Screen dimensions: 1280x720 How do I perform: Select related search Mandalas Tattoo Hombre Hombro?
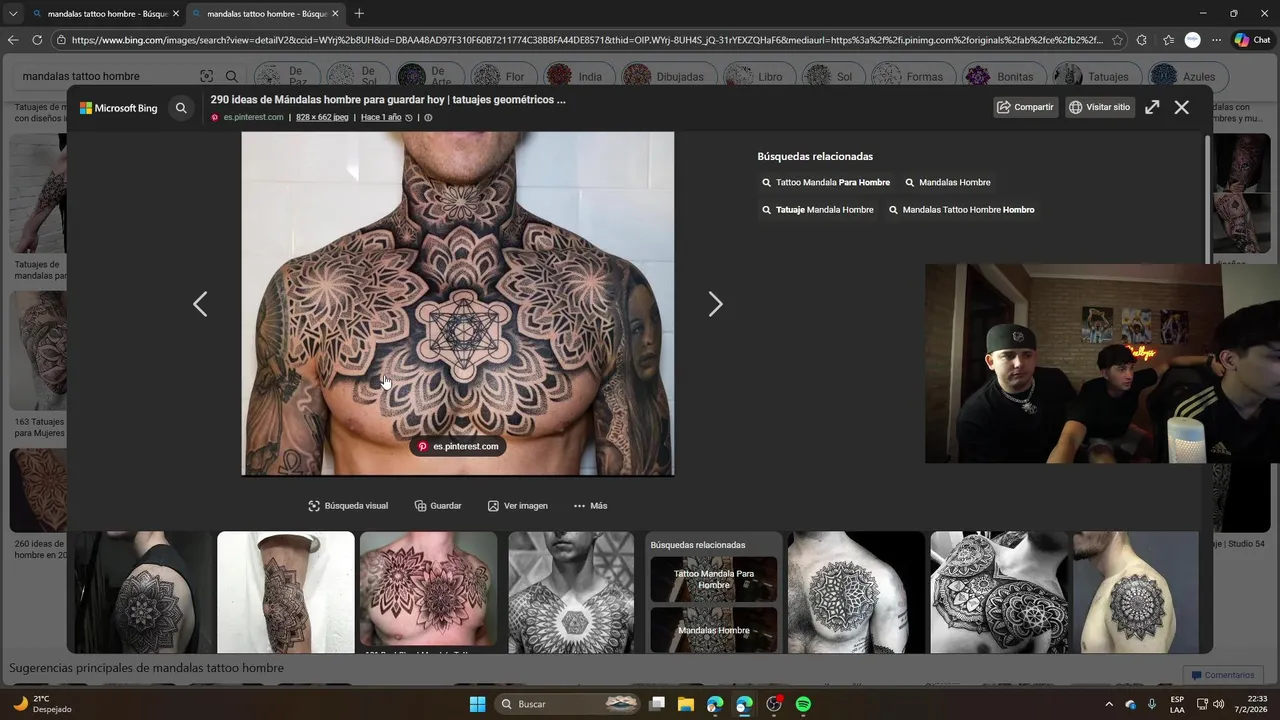(962, 210)
